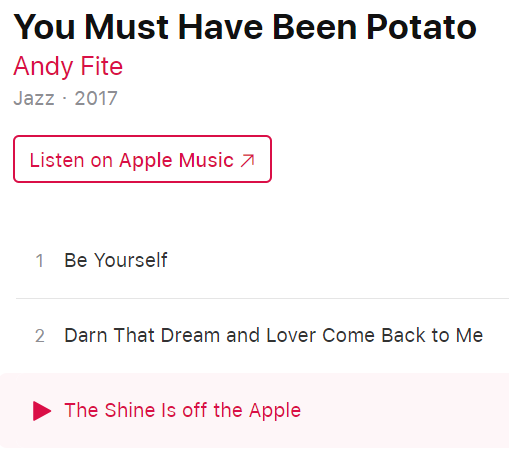The height and width of the screenshot is (461, 509).
Task: Click track number 2 in the track list
Action: pos(40,336)
